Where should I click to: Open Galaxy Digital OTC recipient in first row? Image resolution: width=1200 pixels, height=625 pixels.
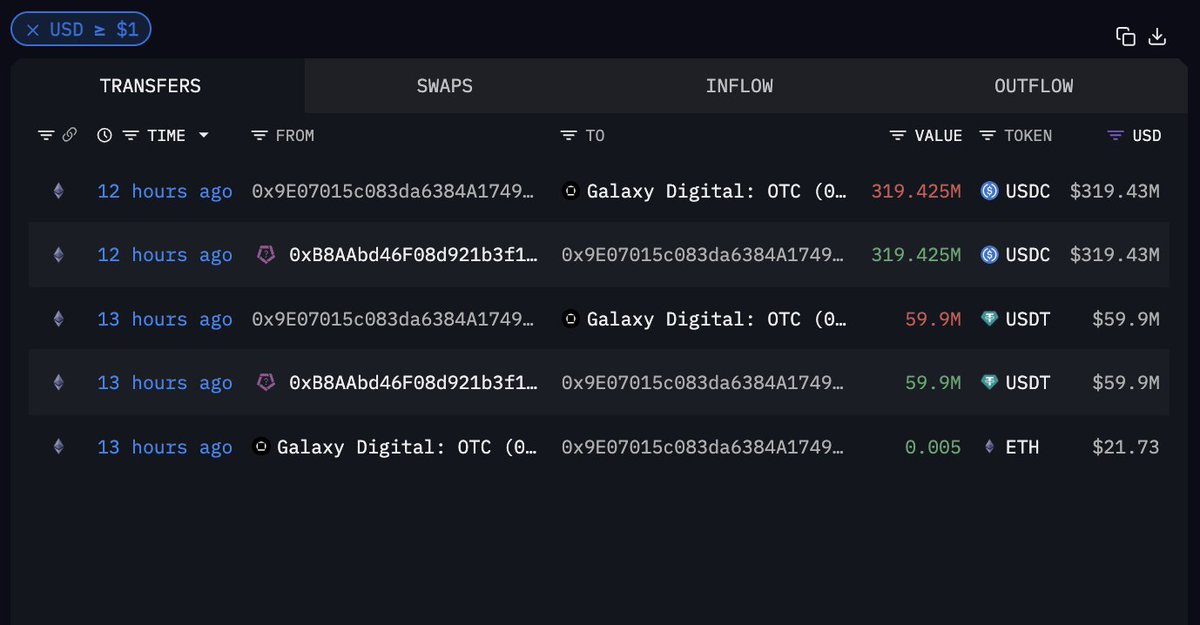pyautogui.click(x=717, y=191)
